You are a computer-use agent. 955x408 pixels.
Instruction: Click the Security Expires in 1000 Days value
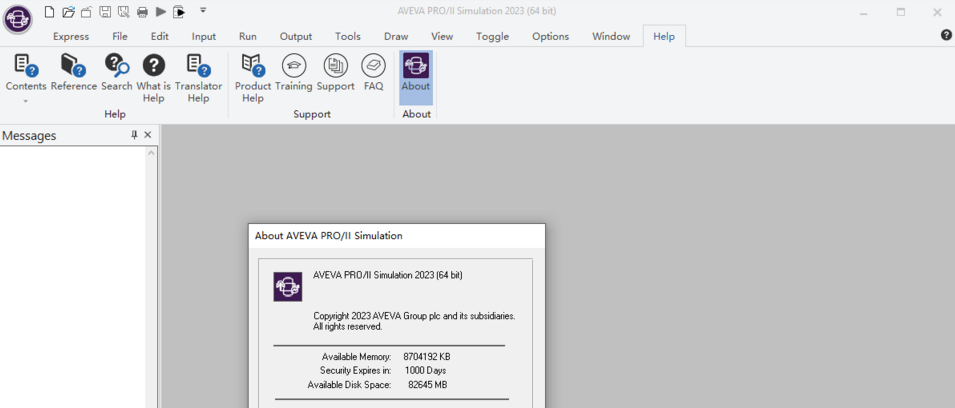point(425,370)
